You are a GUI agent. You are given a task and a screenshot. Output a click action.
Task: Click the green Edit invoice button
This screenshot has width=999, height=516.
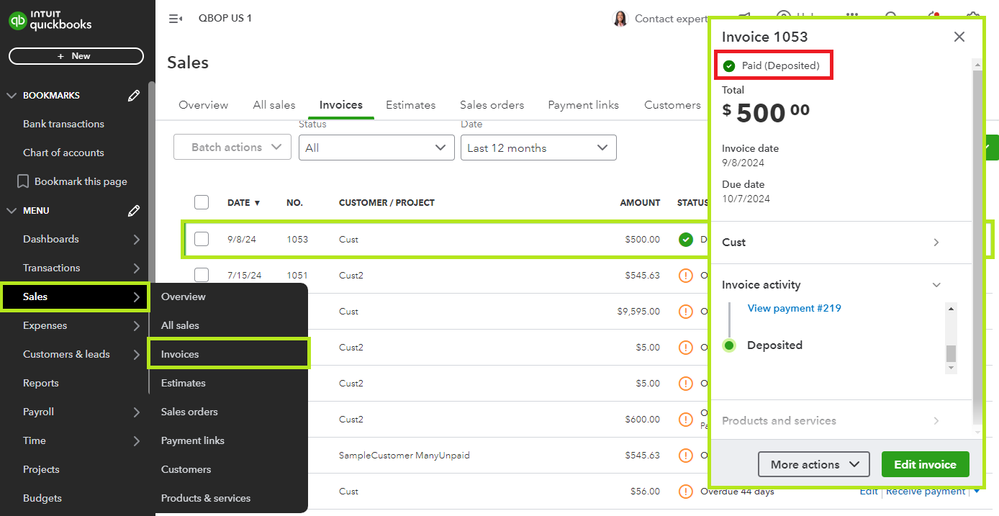925,464
